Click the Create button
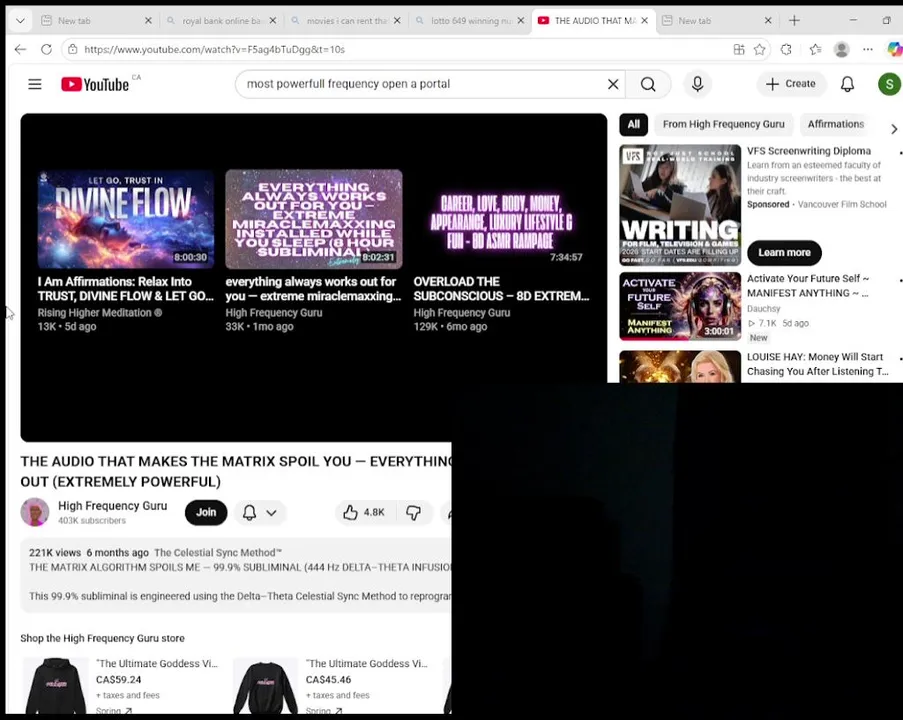903x720 pixels. pos(791,84)
